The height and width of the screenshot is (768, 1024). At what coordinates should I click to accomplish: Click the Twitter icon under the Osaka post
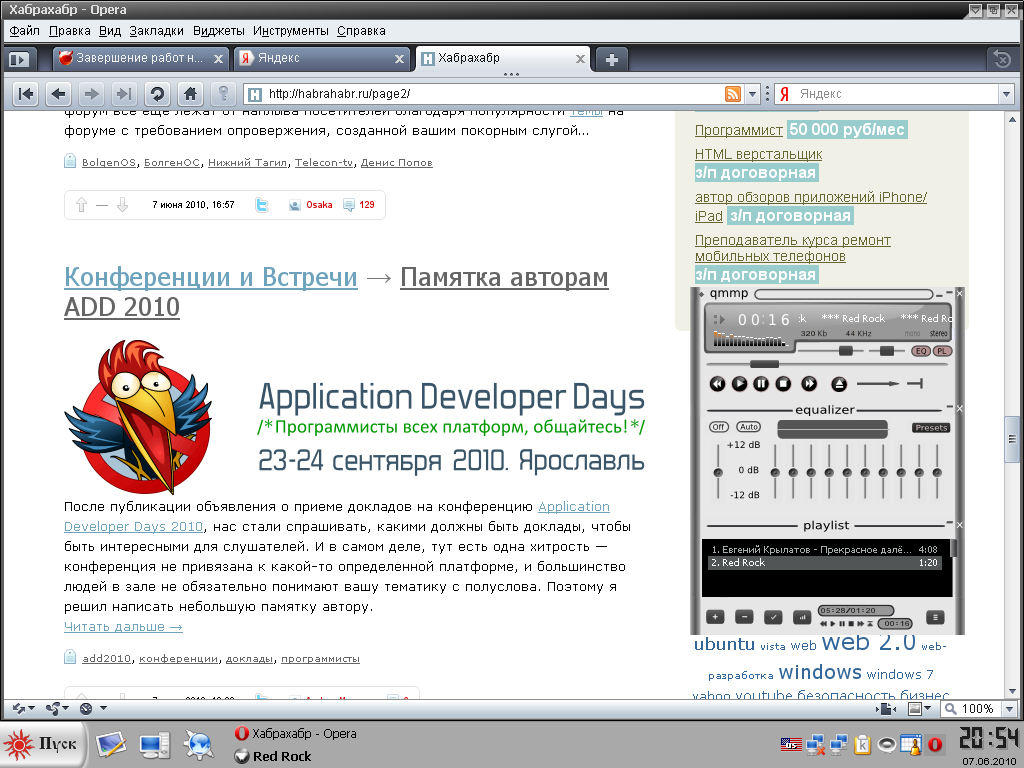pos(262,205)
